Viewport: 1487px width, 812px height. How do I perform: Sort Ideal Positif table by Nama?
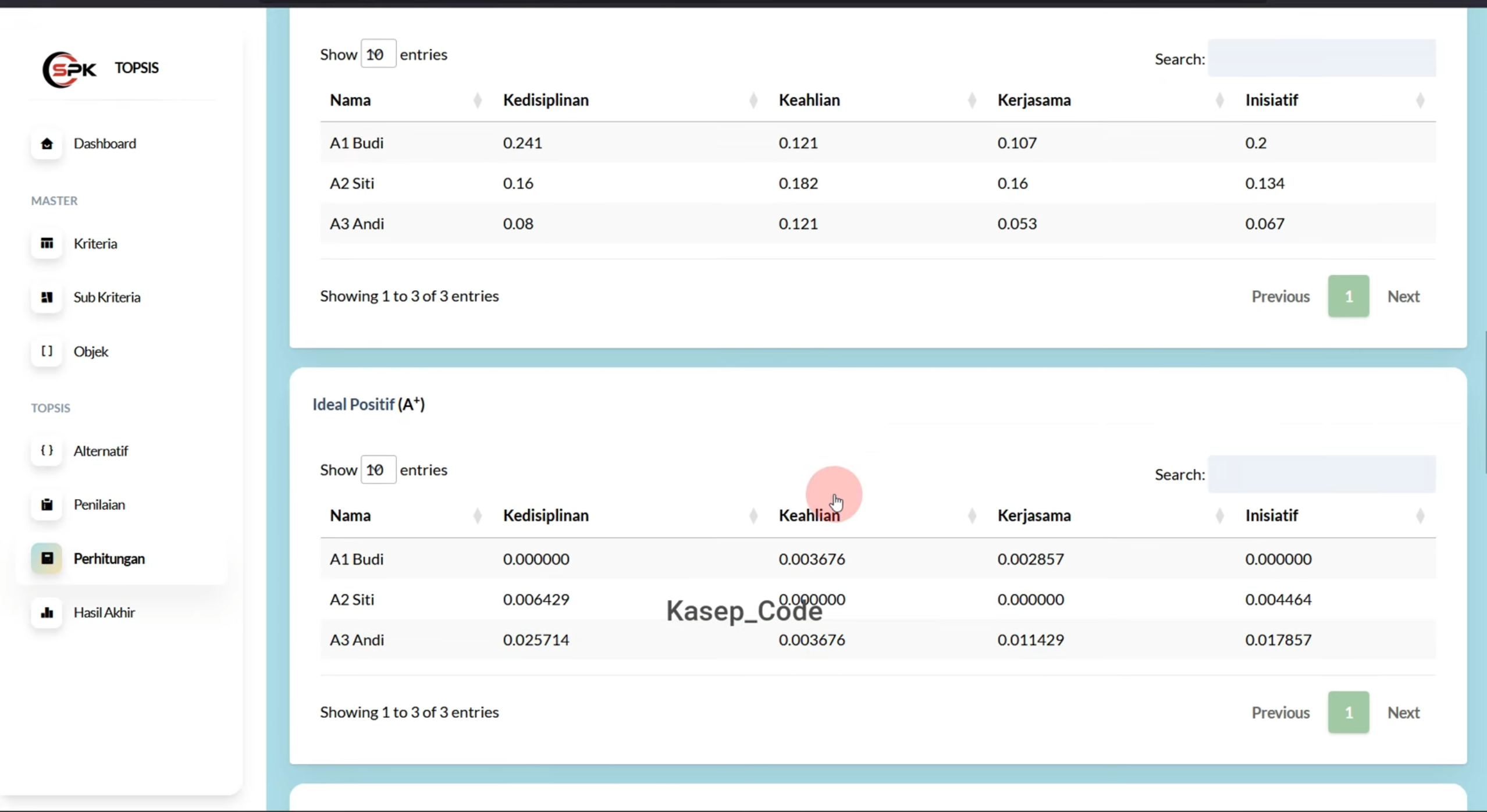pyautogui.click(x=405, y=515)
